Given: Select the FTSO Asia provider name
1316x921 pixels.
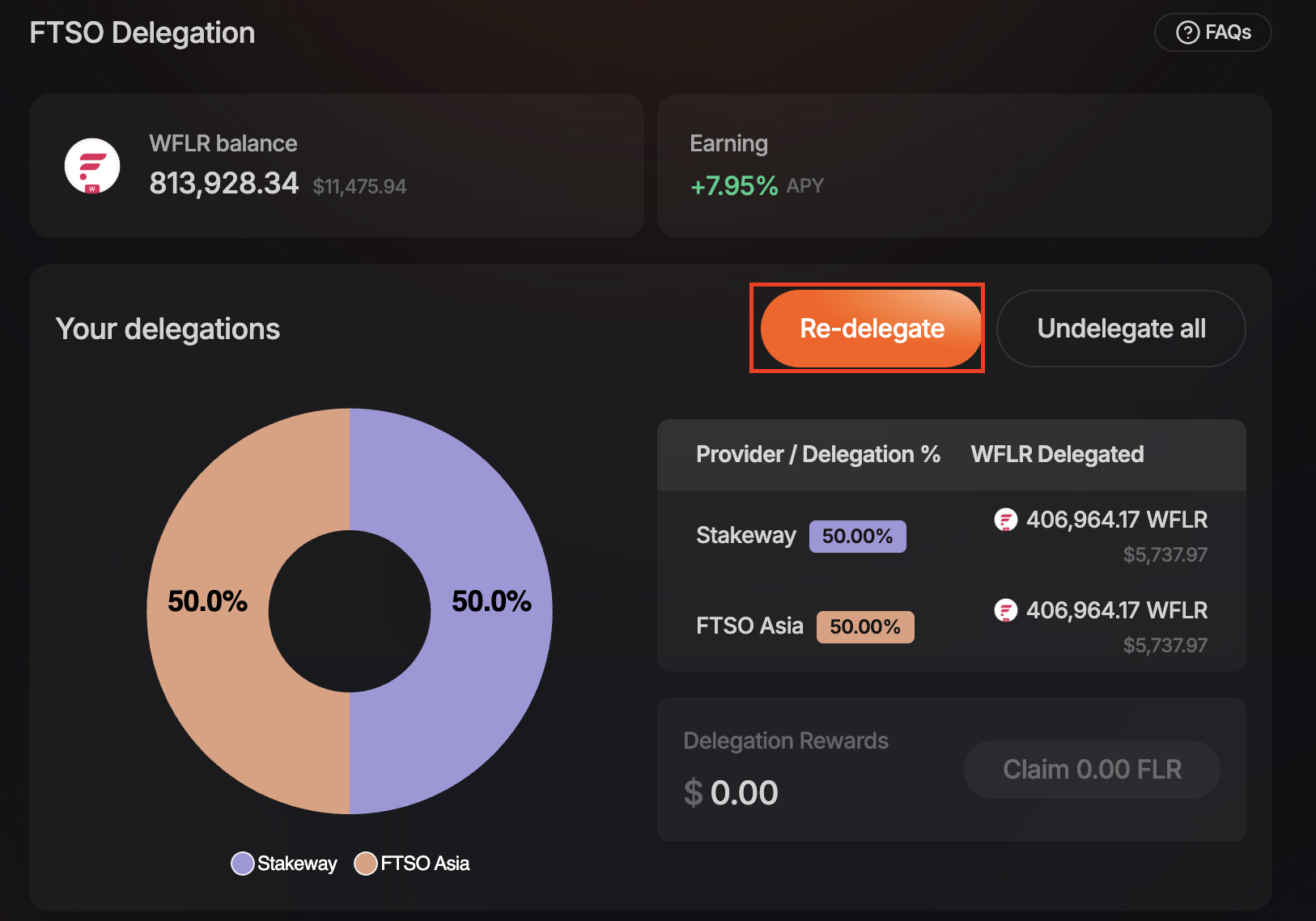Looking at the screenshot, I should [749, 626].
